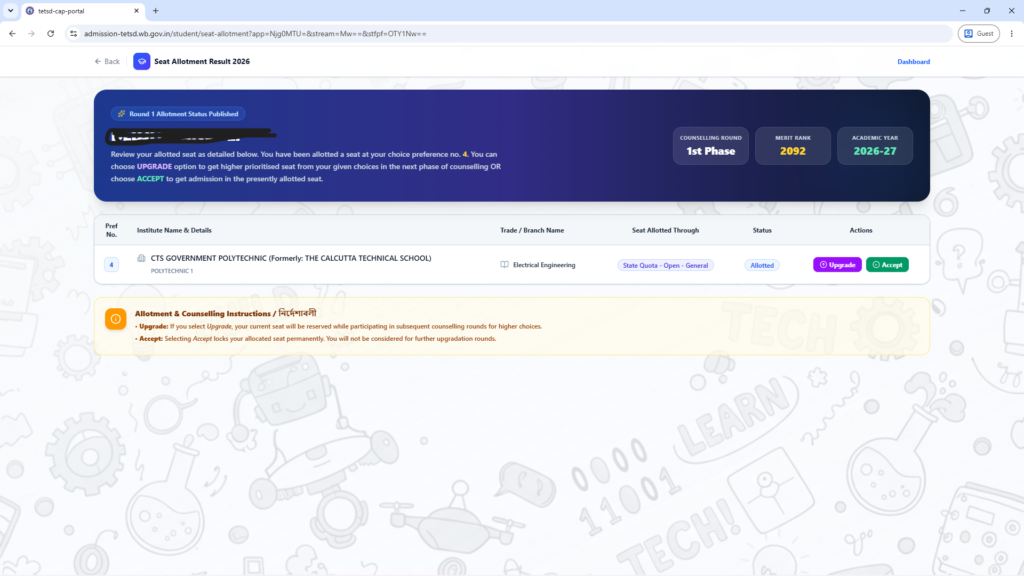Click CTS GOVERNMENT POLYTECHNIC institute name

(291, 258)
